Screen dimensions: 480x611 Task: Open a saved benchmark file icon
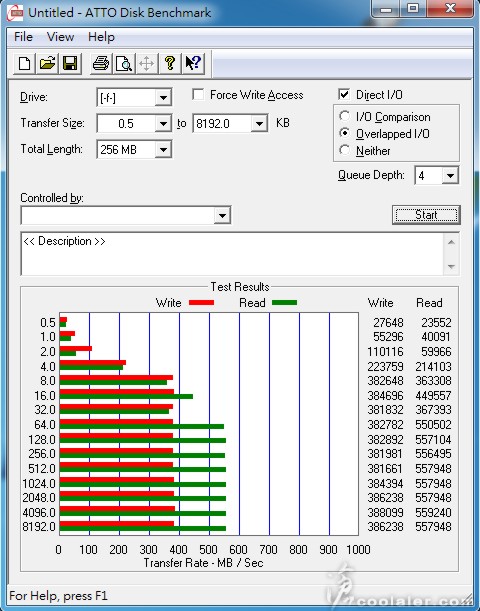[47, 63]
